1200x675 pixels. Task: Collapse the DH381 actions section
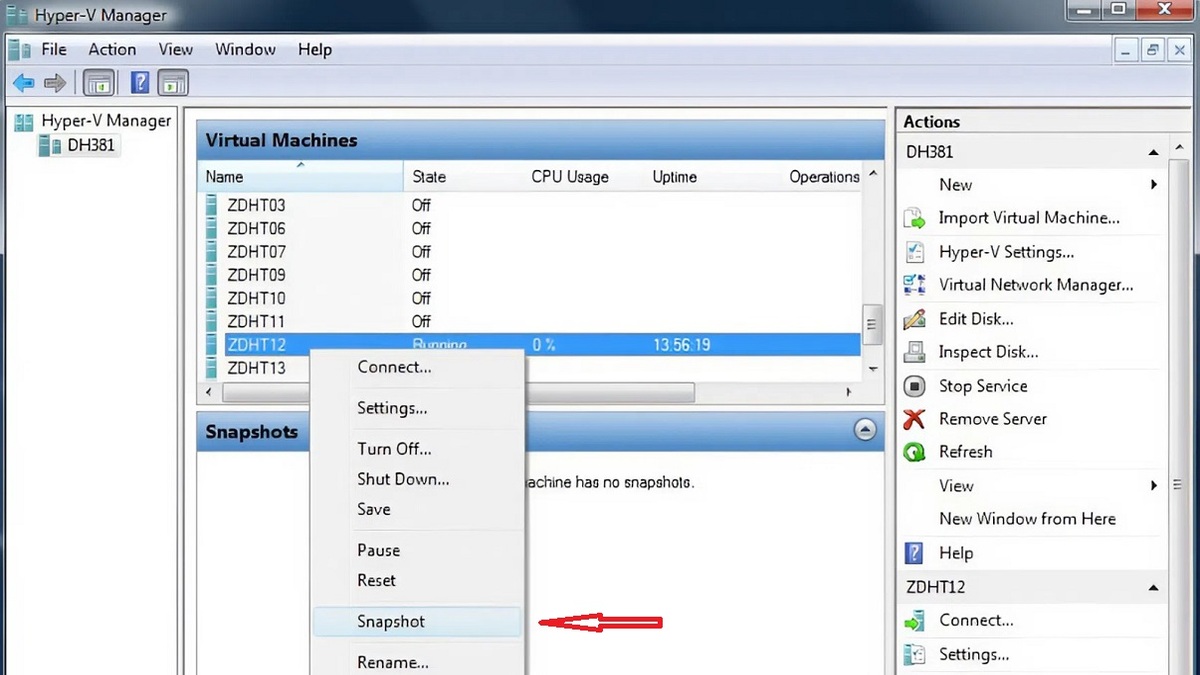[x=1153, y=153]
